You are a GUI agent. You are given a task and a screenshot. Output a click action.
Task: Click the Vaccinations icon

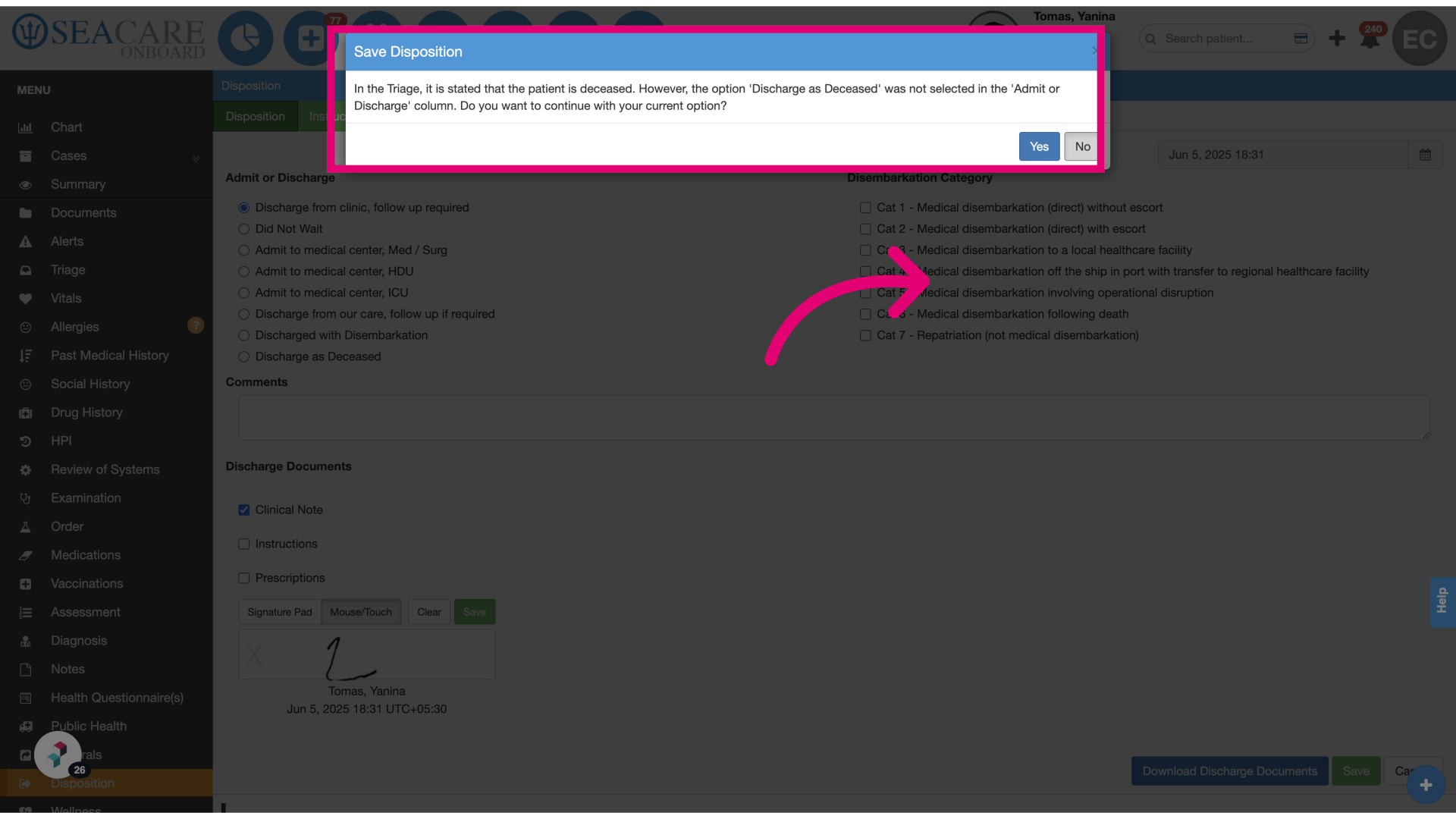pos(25,584)
